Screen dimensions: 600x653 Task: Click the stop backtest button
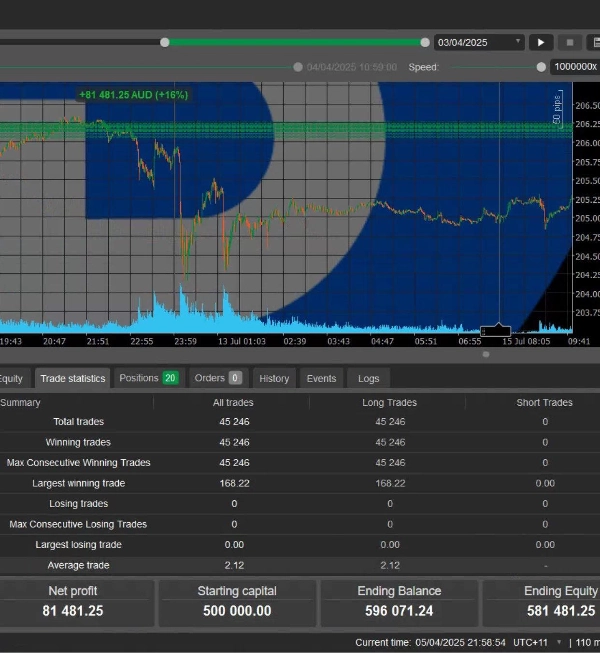pyautogui.click(x=570, y=42)
